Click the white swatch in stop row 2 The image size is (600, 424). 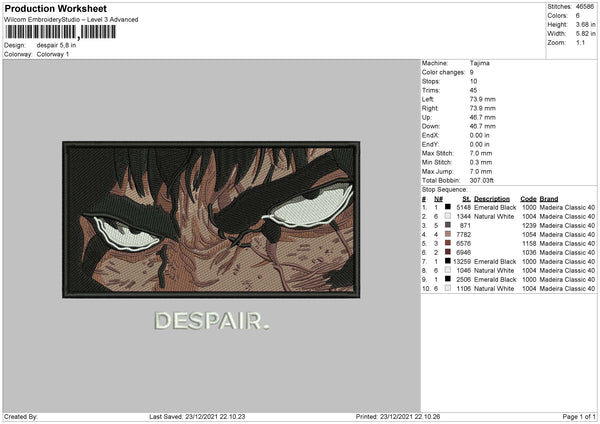[x=448, y=216]
